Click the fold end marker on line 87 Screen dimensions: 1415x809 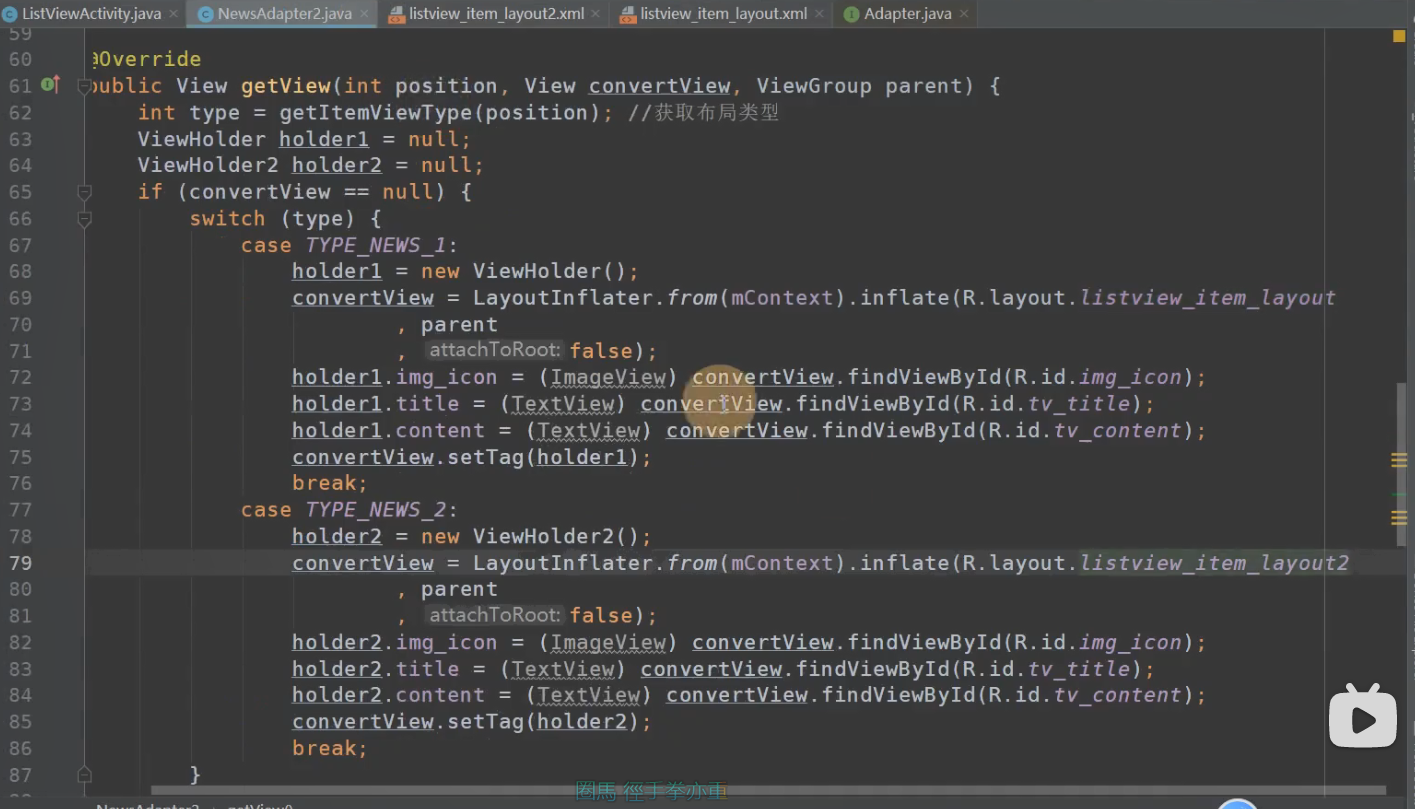click(84, 774)
